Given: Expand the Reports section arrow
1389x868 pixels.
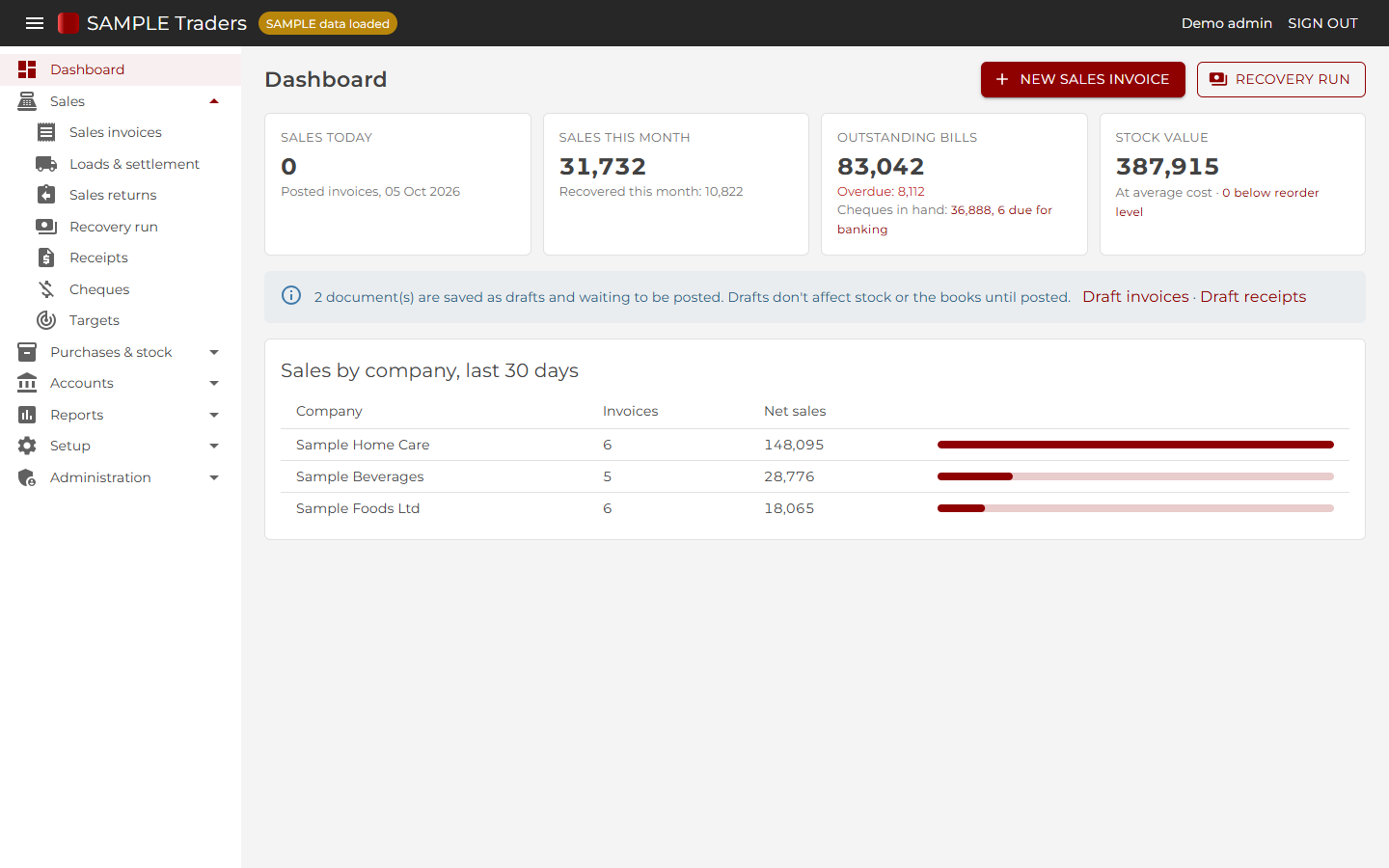Looking at the screenshot, I should [x=214, y=415].
